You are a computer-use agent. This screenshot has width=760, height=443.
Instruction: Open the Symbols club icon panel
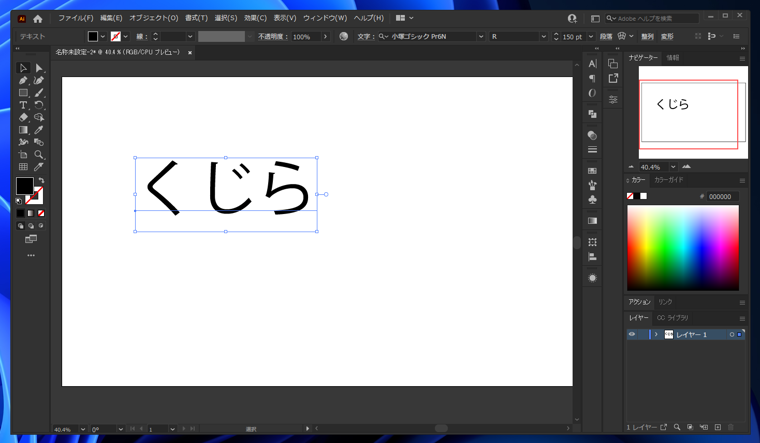[x=592, y=199]
